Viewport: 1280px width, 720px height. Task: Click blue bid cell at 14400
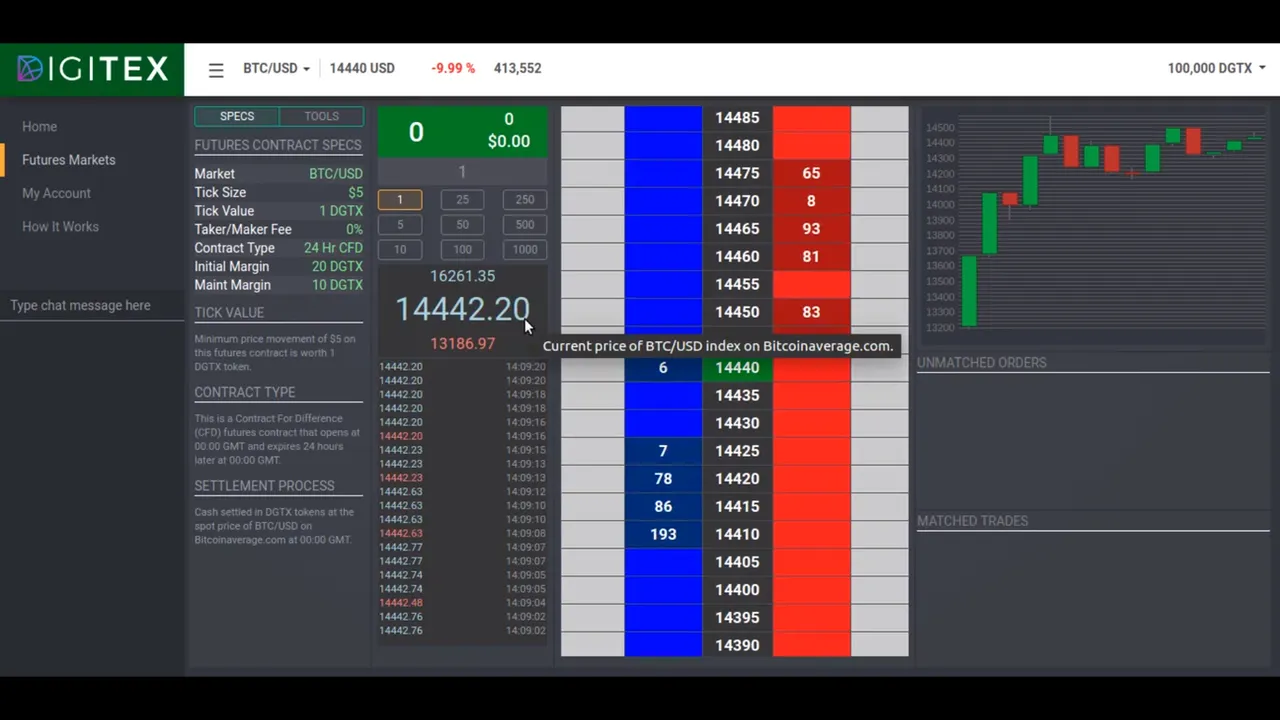click(x=663, y=590)
